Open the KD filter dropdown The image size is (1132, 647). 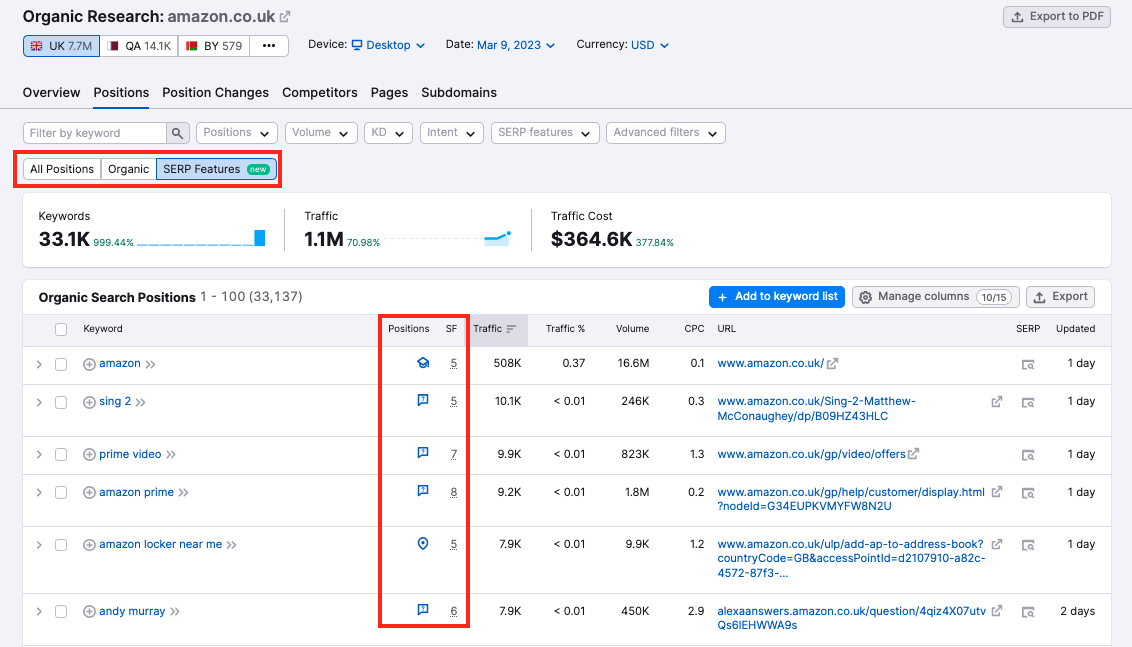[388, 133]
